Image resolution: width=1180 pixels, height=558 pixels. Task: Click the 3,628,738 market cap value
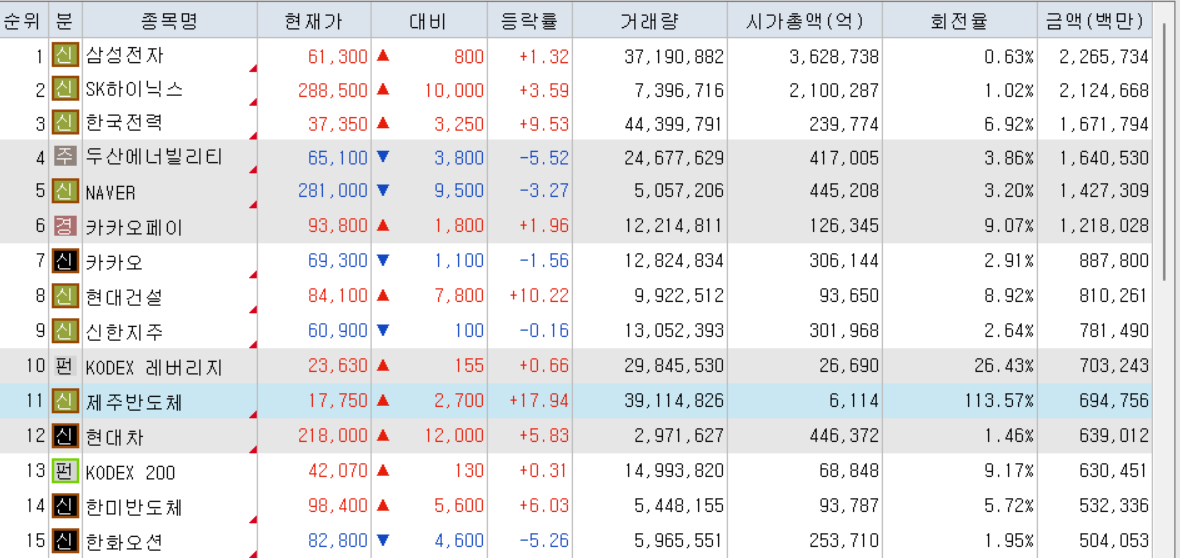click(833, 56)
